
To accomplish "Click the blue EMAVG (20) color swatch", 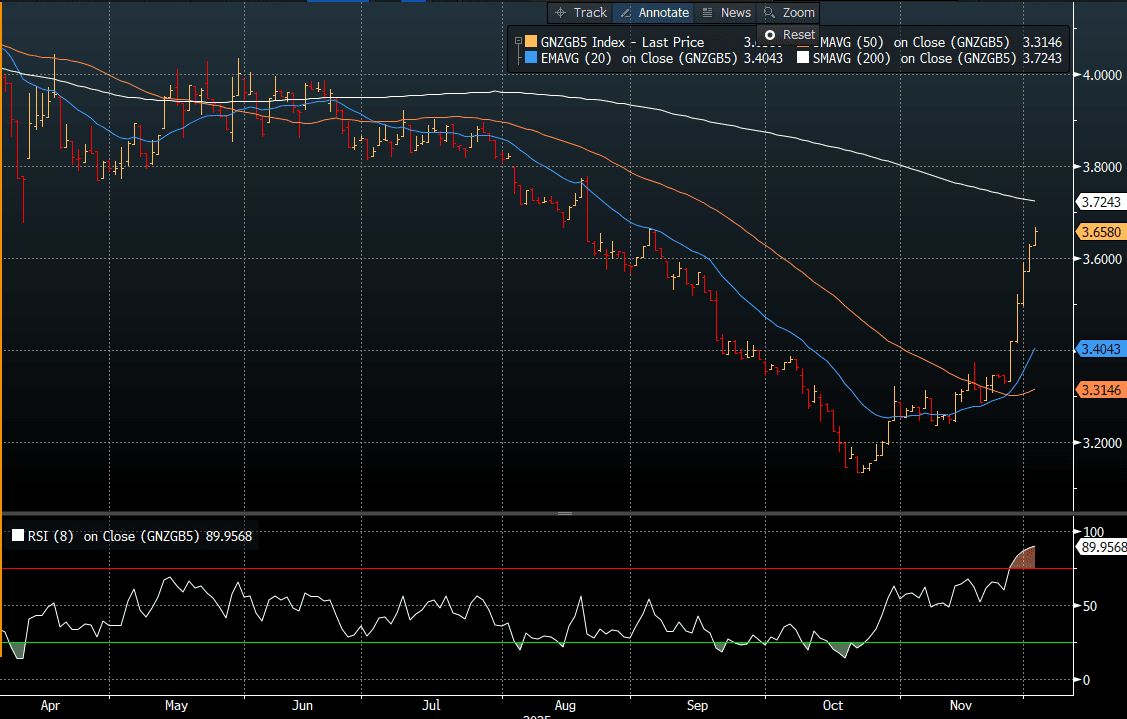I will click(x=530, y=59).
